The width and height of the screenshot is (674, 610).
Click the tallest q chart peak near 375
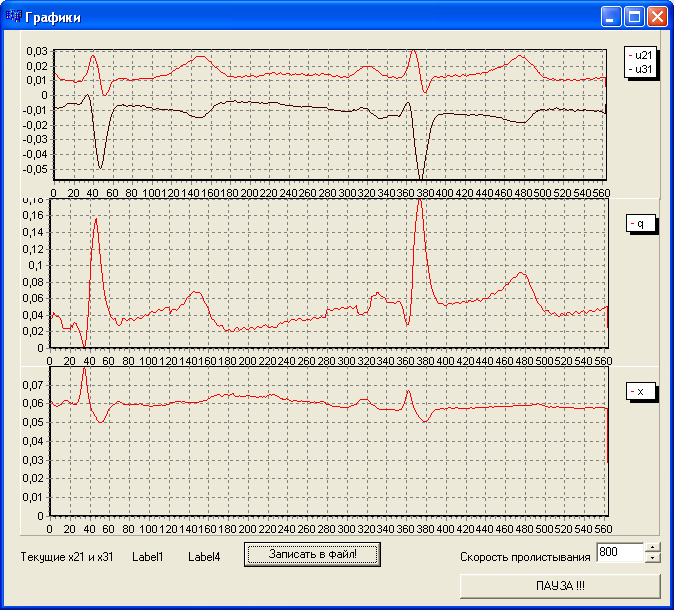tap(420, 202)
